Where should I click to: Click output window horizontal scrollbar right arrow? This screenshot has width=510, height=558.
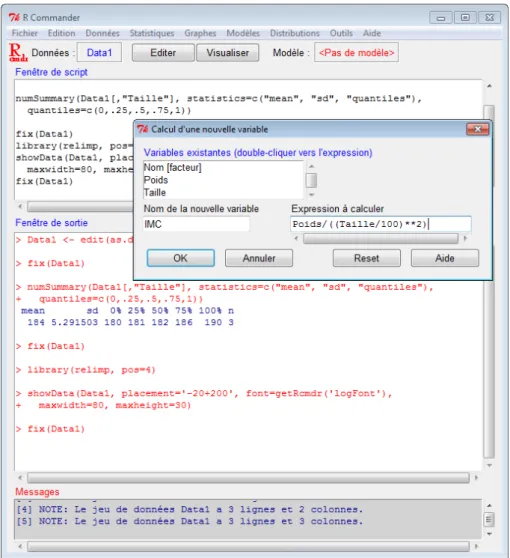click(477, 478)
